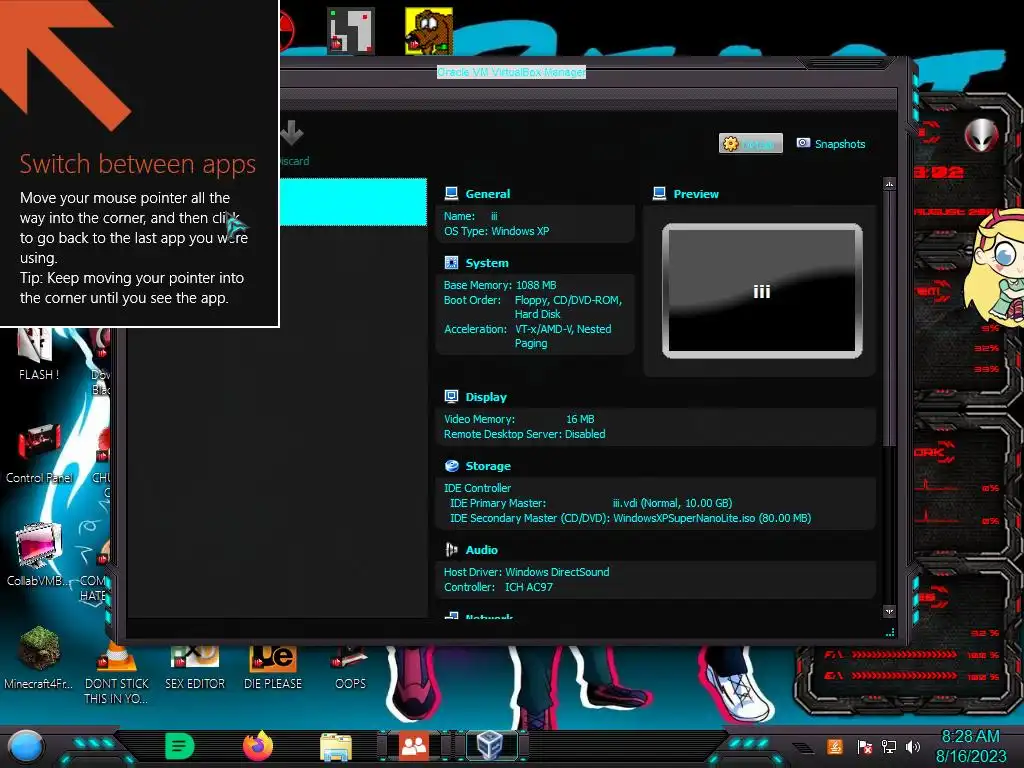Click the details pane scroll-down arrow
Viewport: 1024px width, 768px height.
point(889,612)
